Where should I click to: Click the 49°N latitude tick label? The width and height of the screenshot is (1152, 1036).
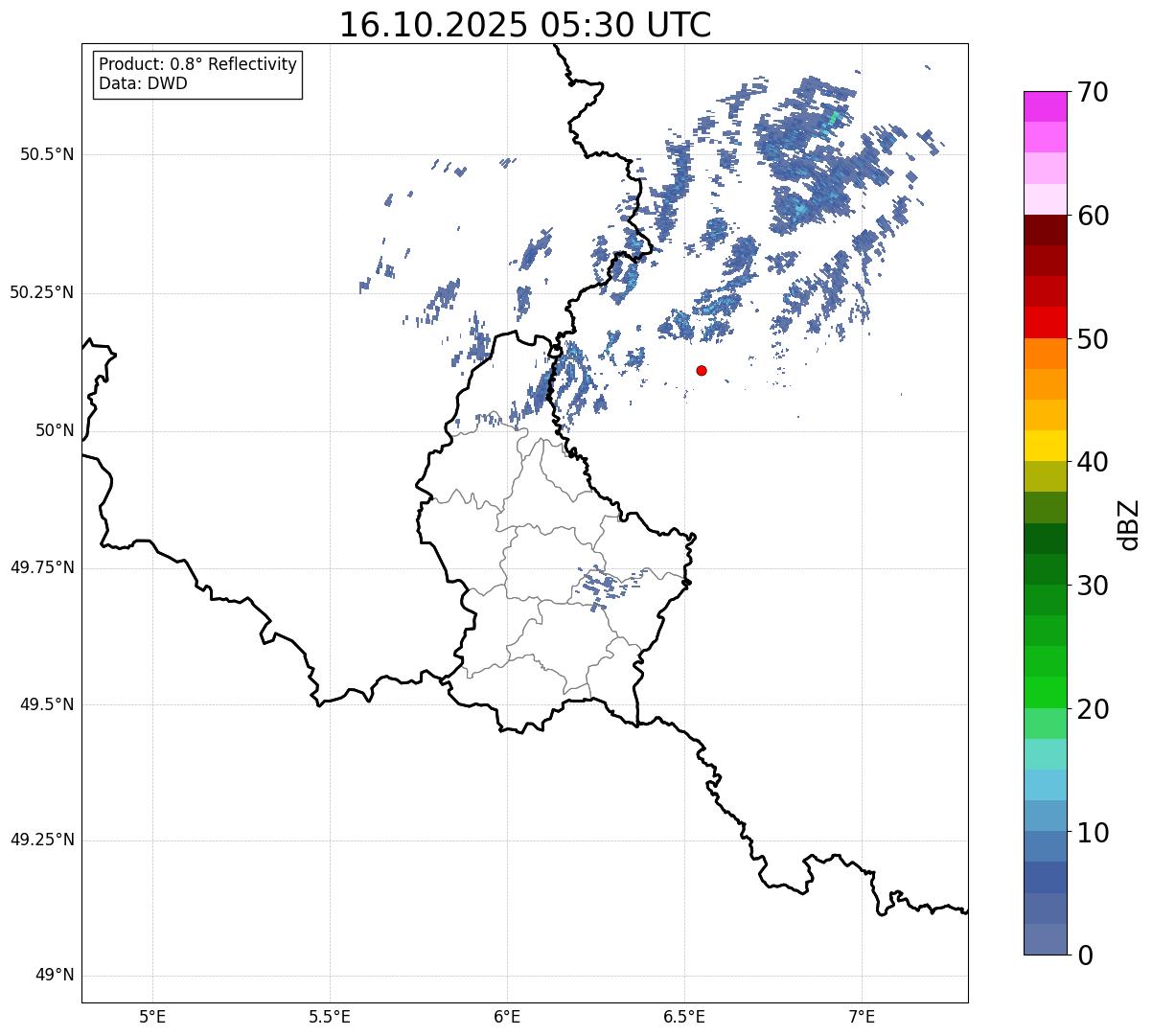[55, 975]
